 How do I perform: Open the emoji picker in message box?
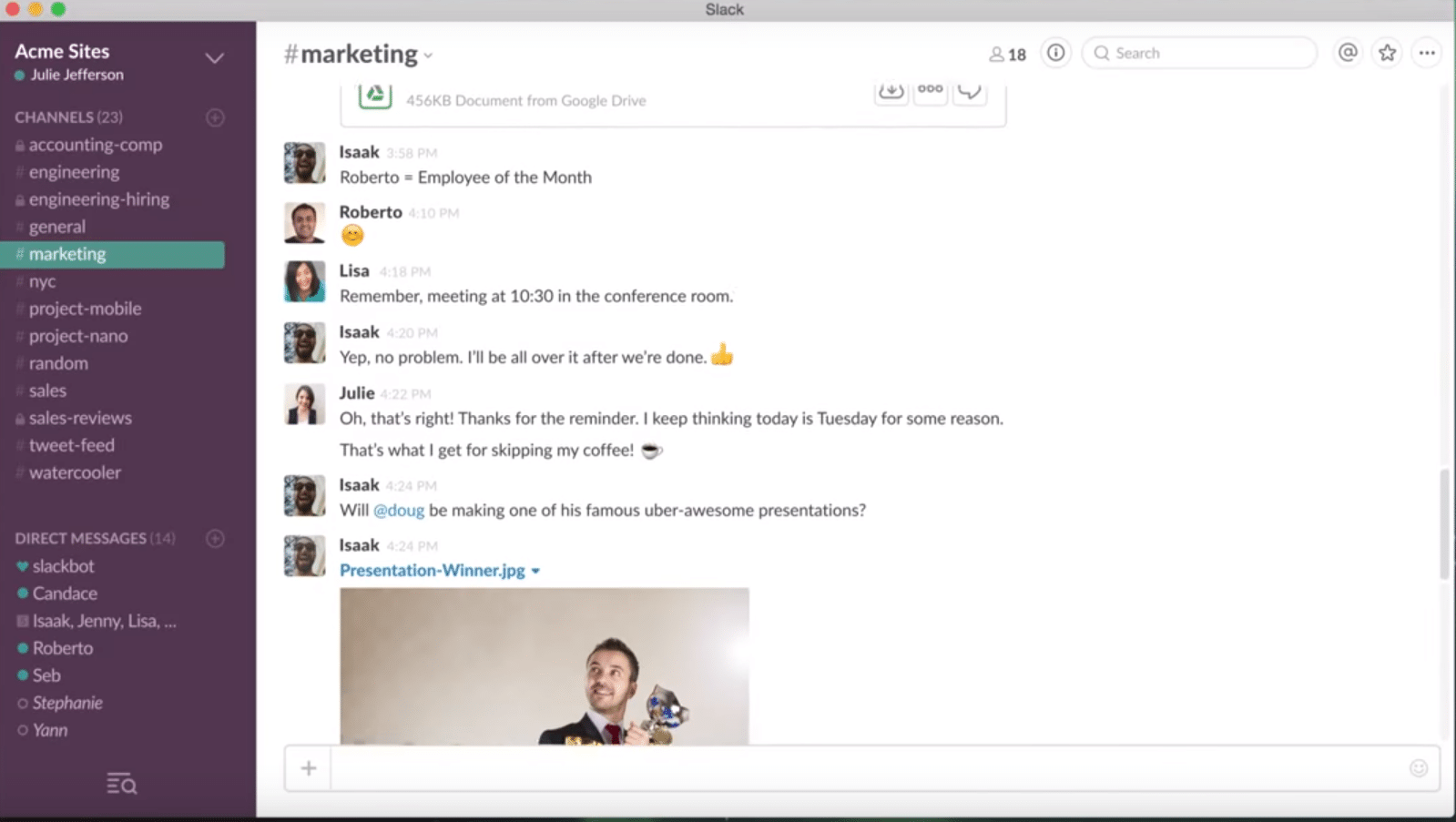pos(1419,768)
